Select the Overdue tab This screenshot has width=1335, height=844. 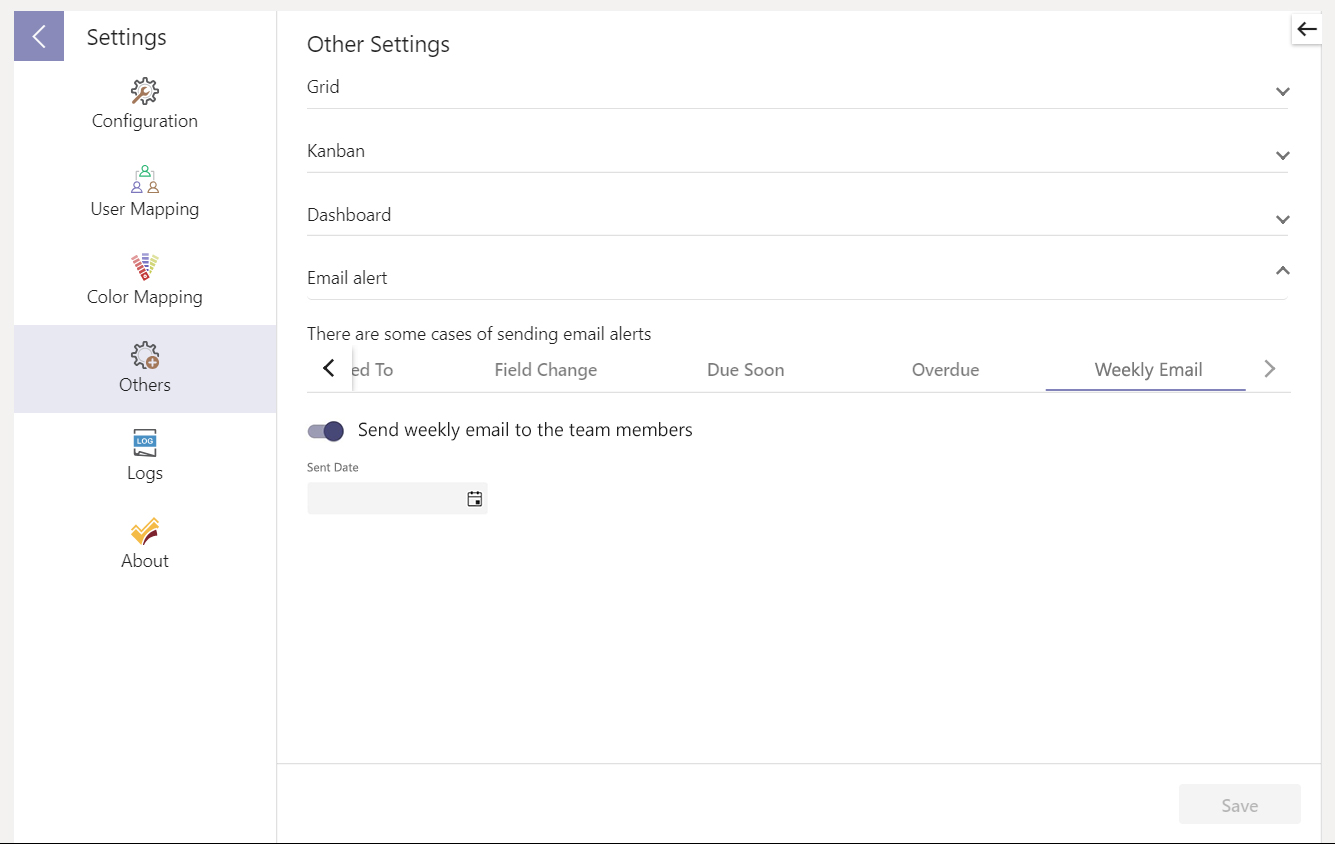(945, 370)
